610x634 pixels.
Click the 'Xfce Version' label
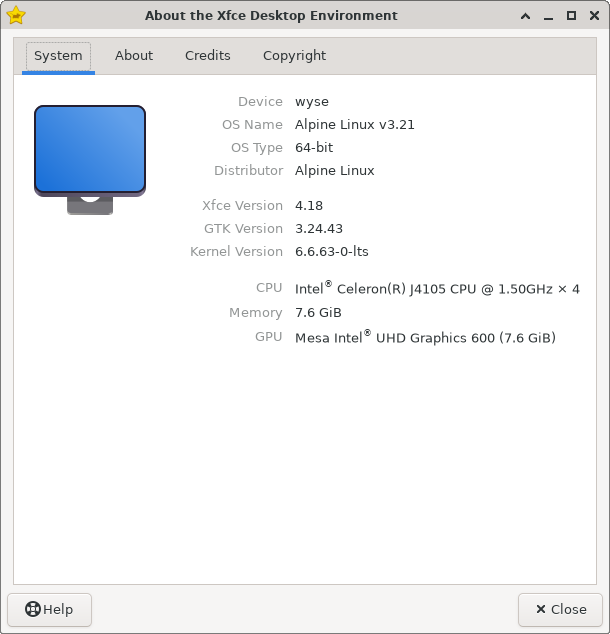(242, 205)
